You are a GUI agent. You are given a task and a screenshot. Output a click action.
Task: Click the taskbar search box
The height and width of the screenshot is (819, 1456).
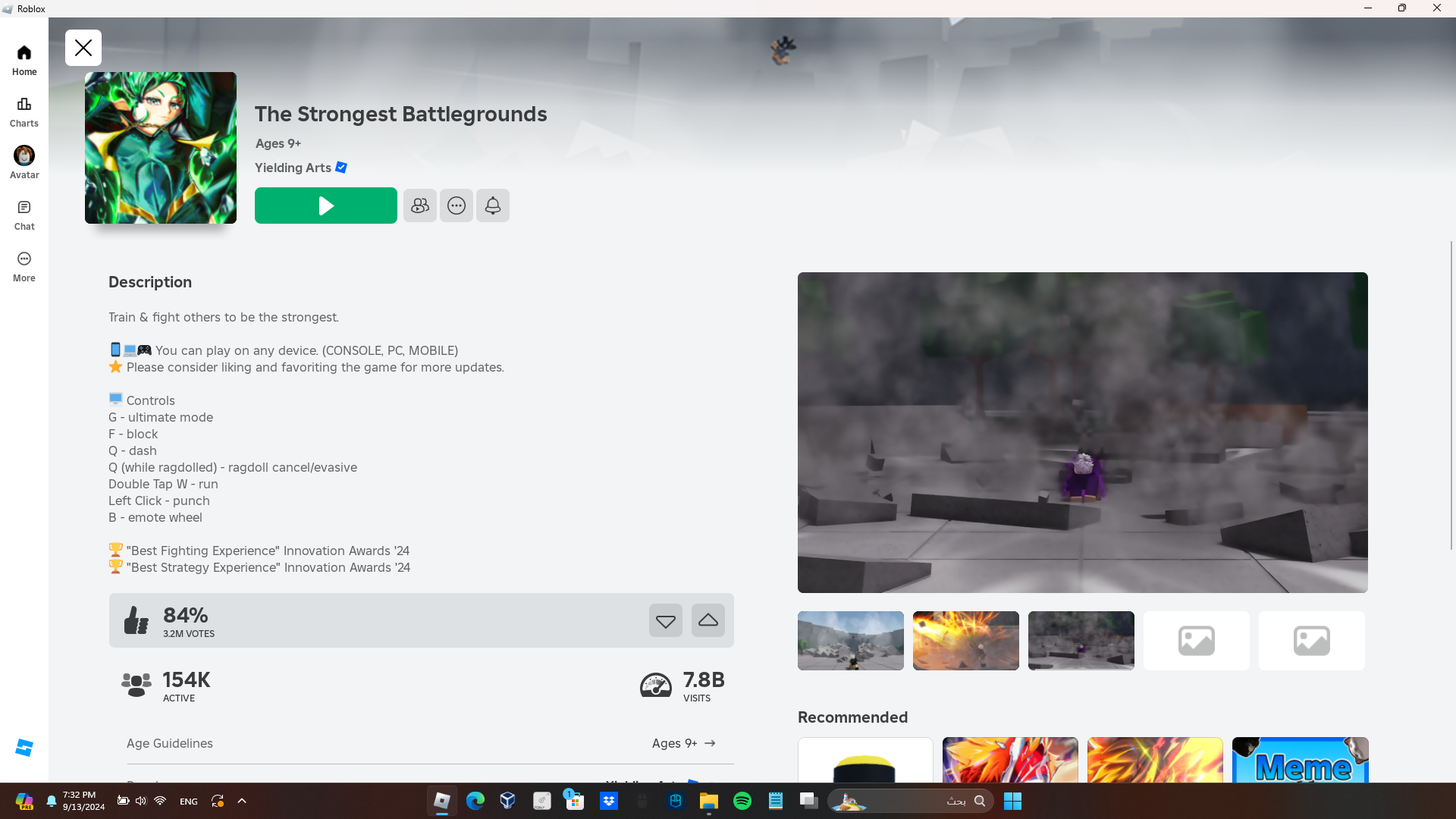click(911, 801)
